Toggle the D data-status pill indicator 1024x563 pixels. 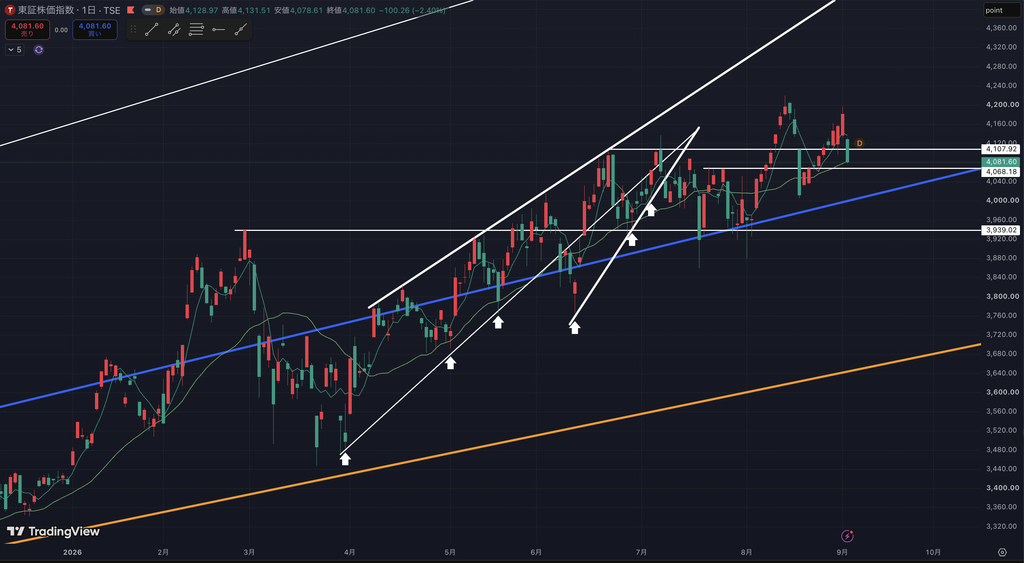coord(153,10)
